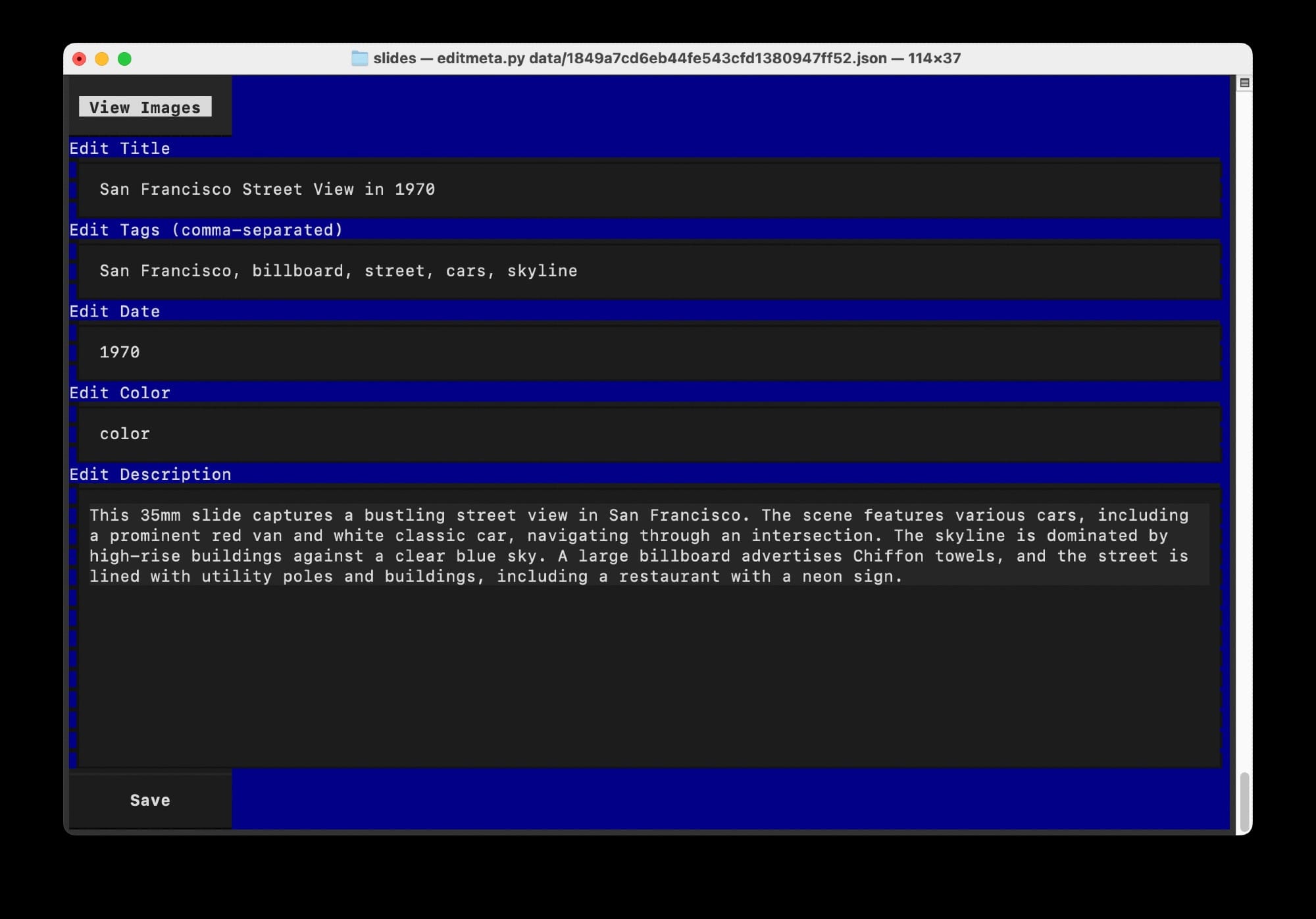Click the View Images button
The height and width of the screenshot is (919, 1316).
pyautogui.click(x=146, y=107)
